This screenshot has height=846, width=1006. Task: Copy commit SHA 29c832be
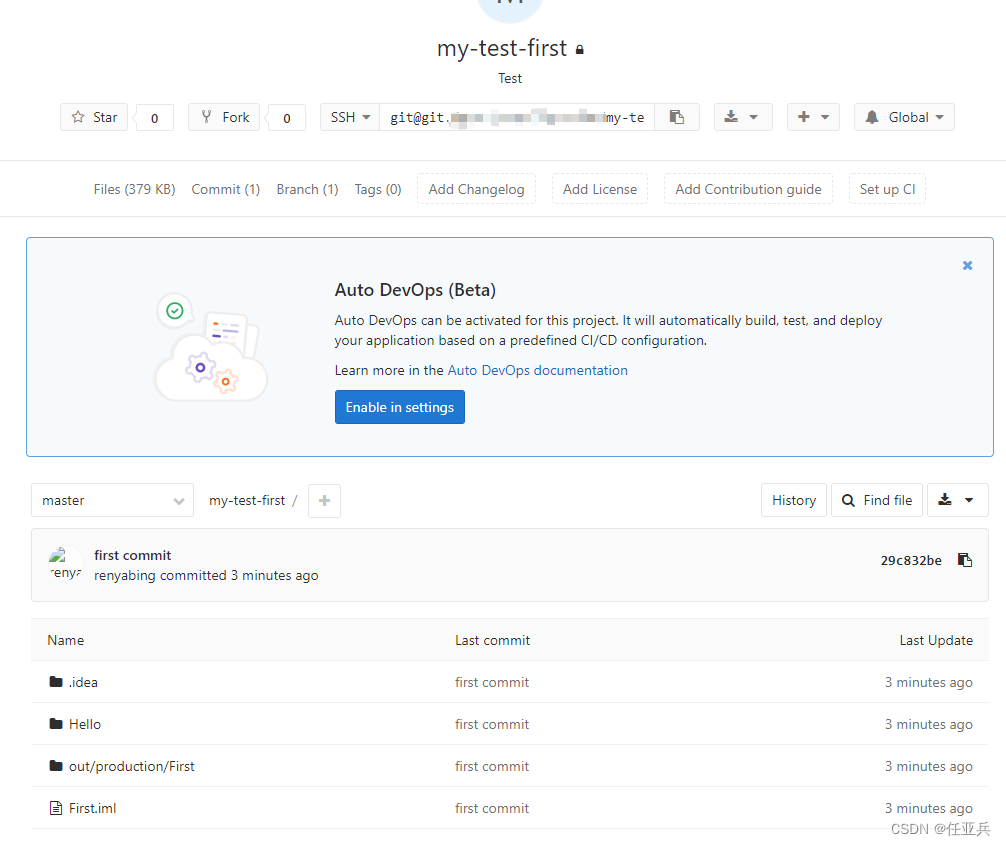click(965, 561)
